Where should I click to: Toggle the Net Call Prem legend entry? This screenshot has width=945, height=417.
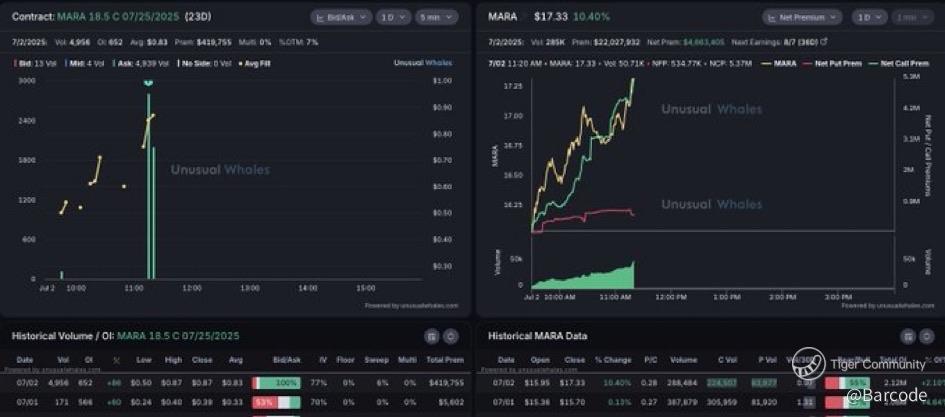coord(897,63)
